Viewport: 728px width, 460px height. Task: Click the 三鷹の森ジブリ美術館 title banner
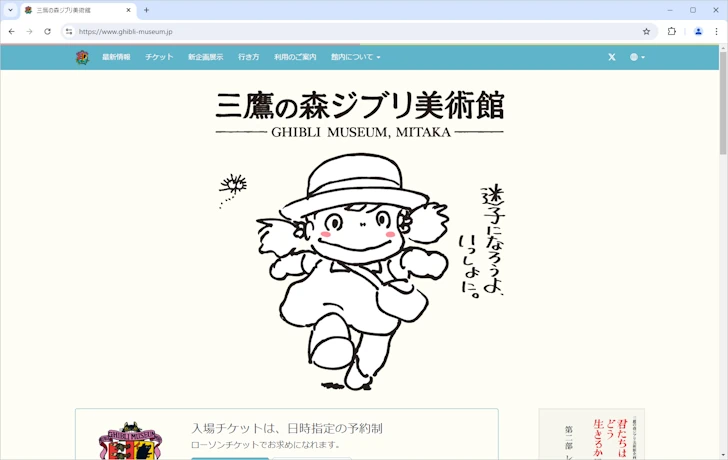coord(360,114)
